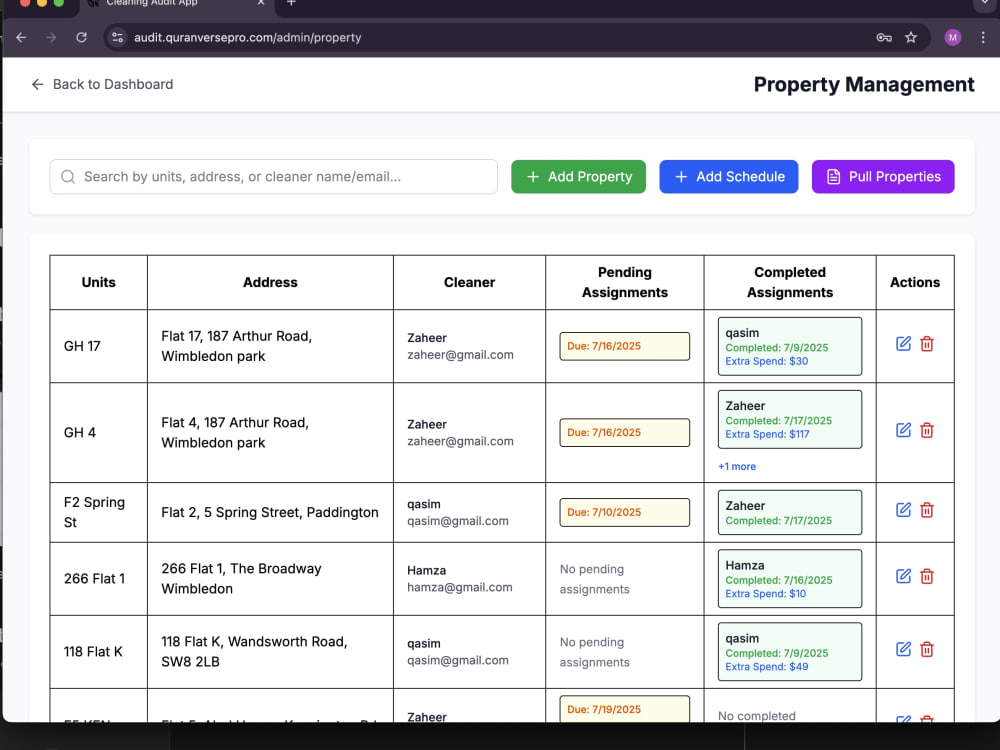Click No pending assignments in 266 Flat 1 row

[594, 579]
